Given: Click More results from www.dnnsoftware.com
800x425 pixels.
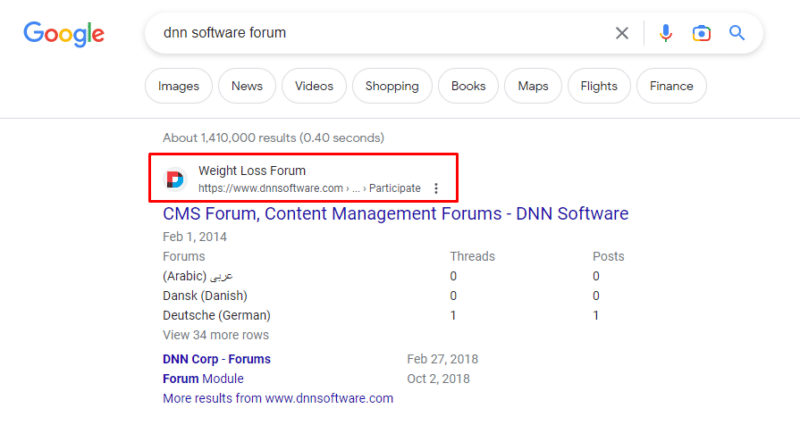Looking at the screenshot, I should click(x=277, y=398).
